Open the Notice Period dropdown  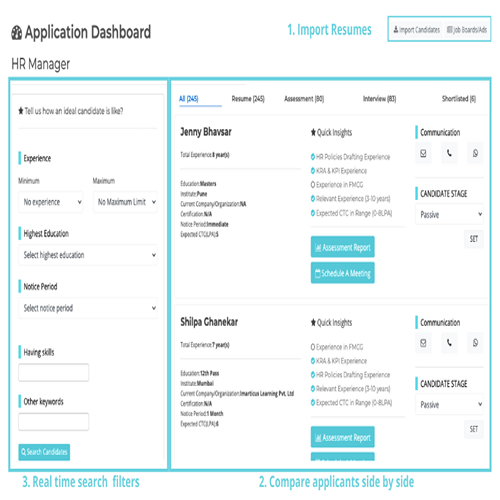tap(88, 308)
